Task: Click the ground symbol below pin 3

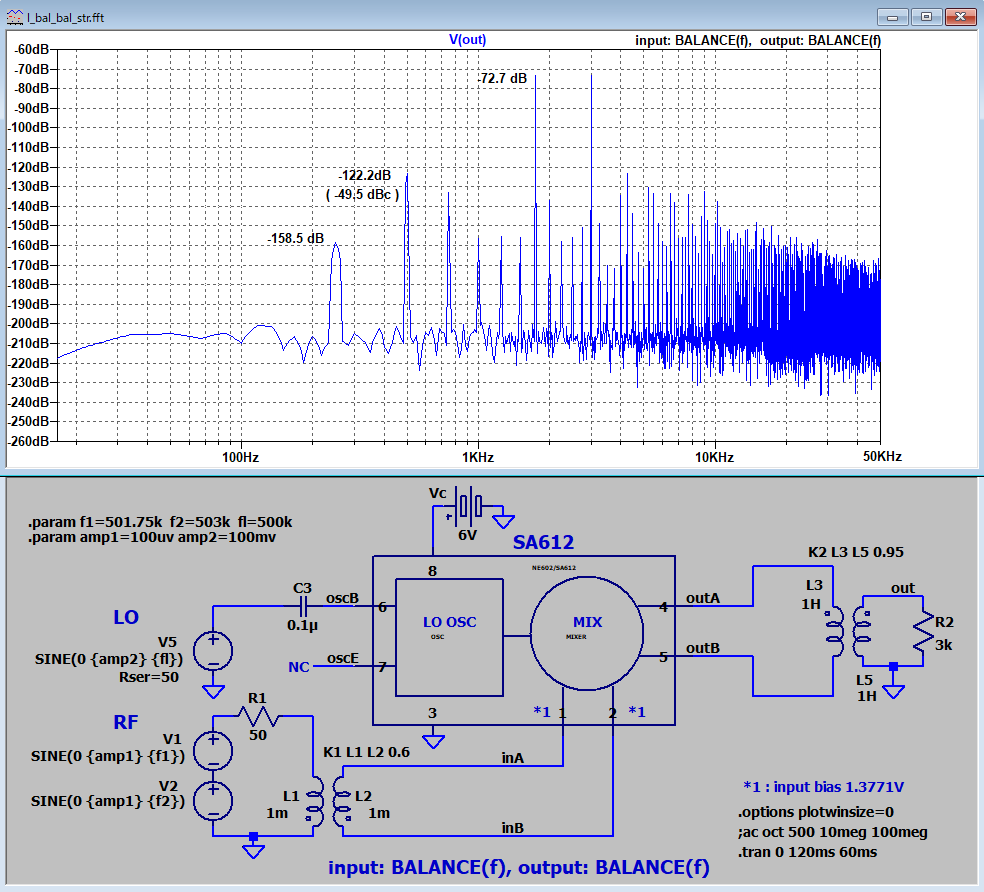Action: pos(434,741)
